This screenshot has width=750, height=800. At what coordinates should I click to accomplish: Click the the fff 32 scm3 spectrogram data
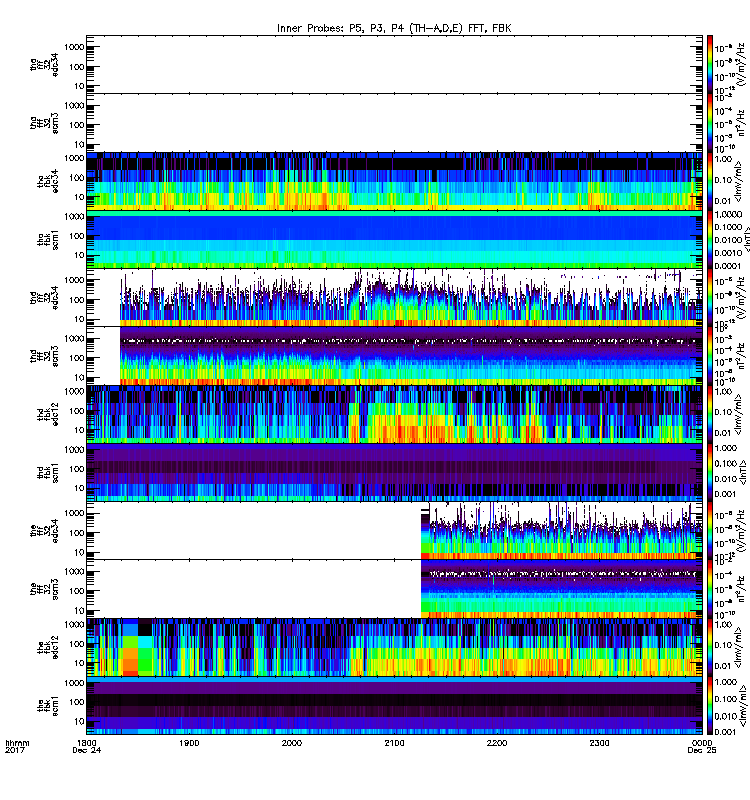[562, 589]
